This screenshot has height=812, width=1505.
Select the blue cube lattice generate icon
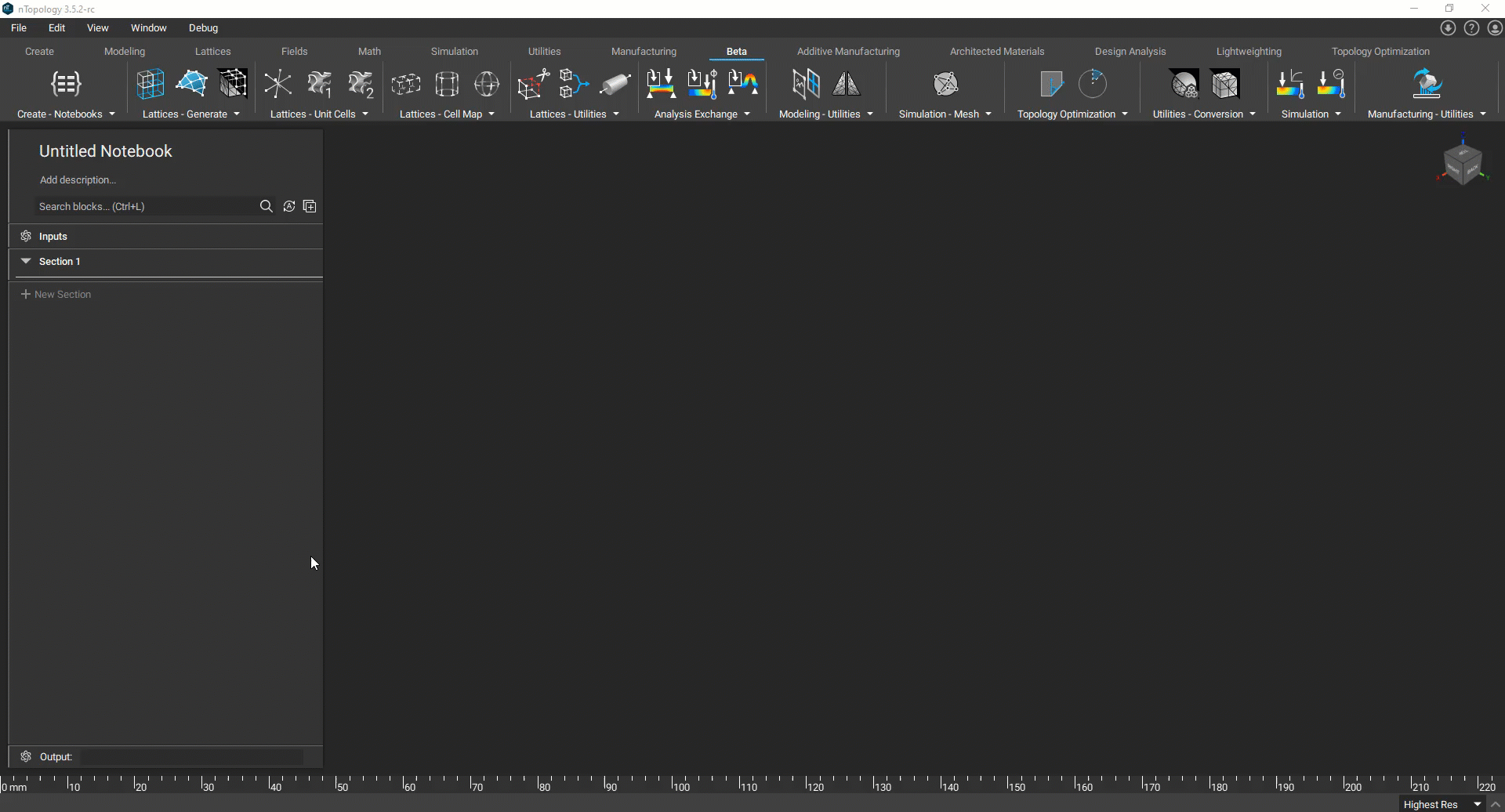pos(150,84)
